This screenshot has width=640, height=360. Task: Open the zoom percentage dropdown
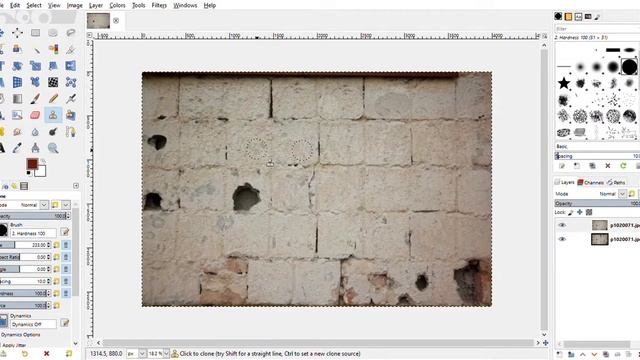coord(166,354)
